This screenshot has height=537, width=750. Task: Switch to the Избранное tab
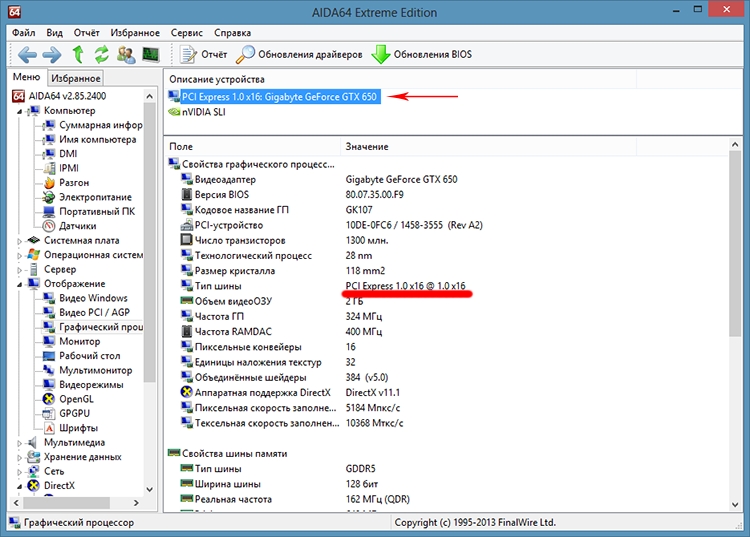pos(76,78)
